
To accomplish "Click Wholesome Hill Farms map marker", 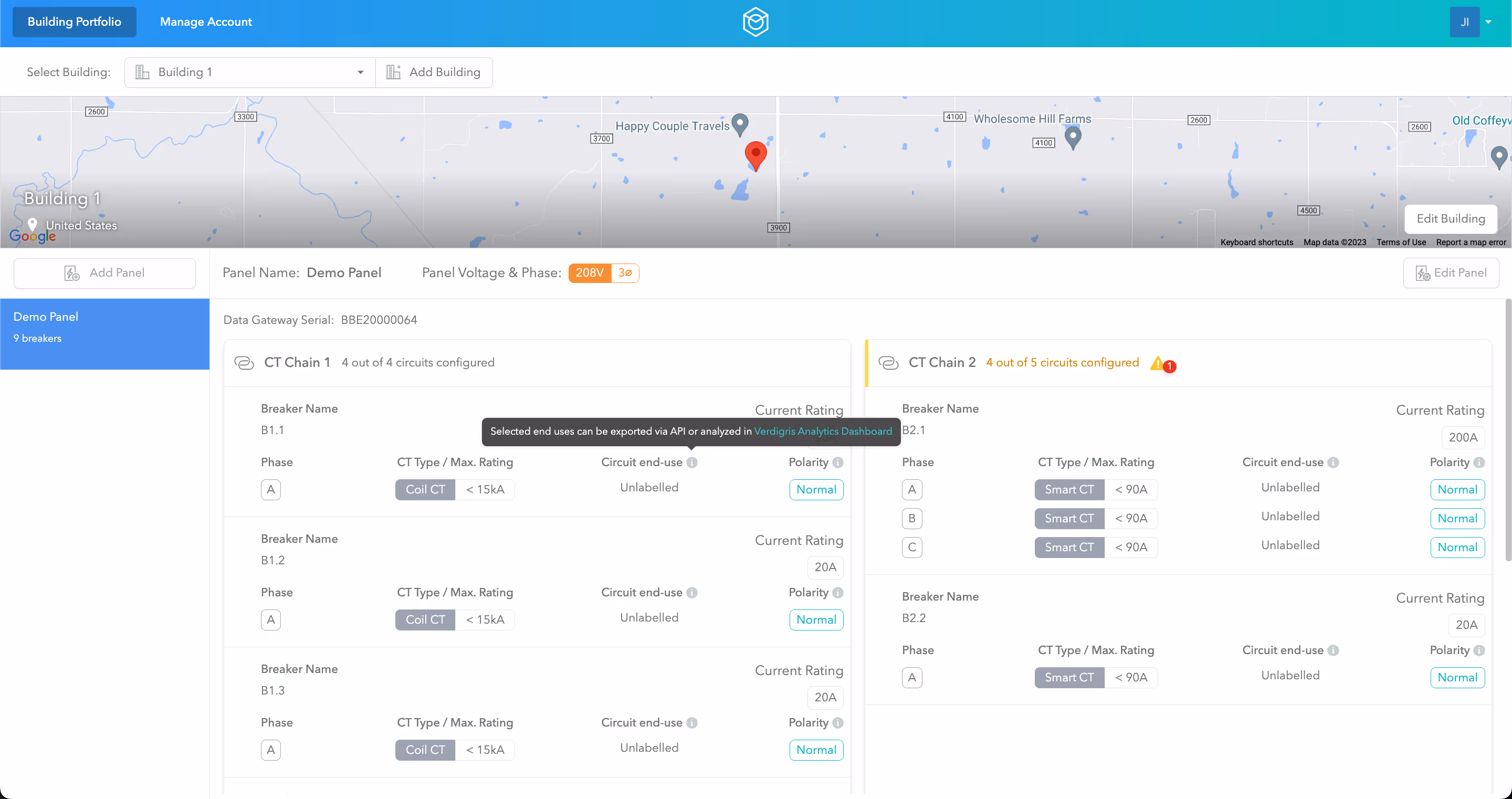I will click(1073, 138).
